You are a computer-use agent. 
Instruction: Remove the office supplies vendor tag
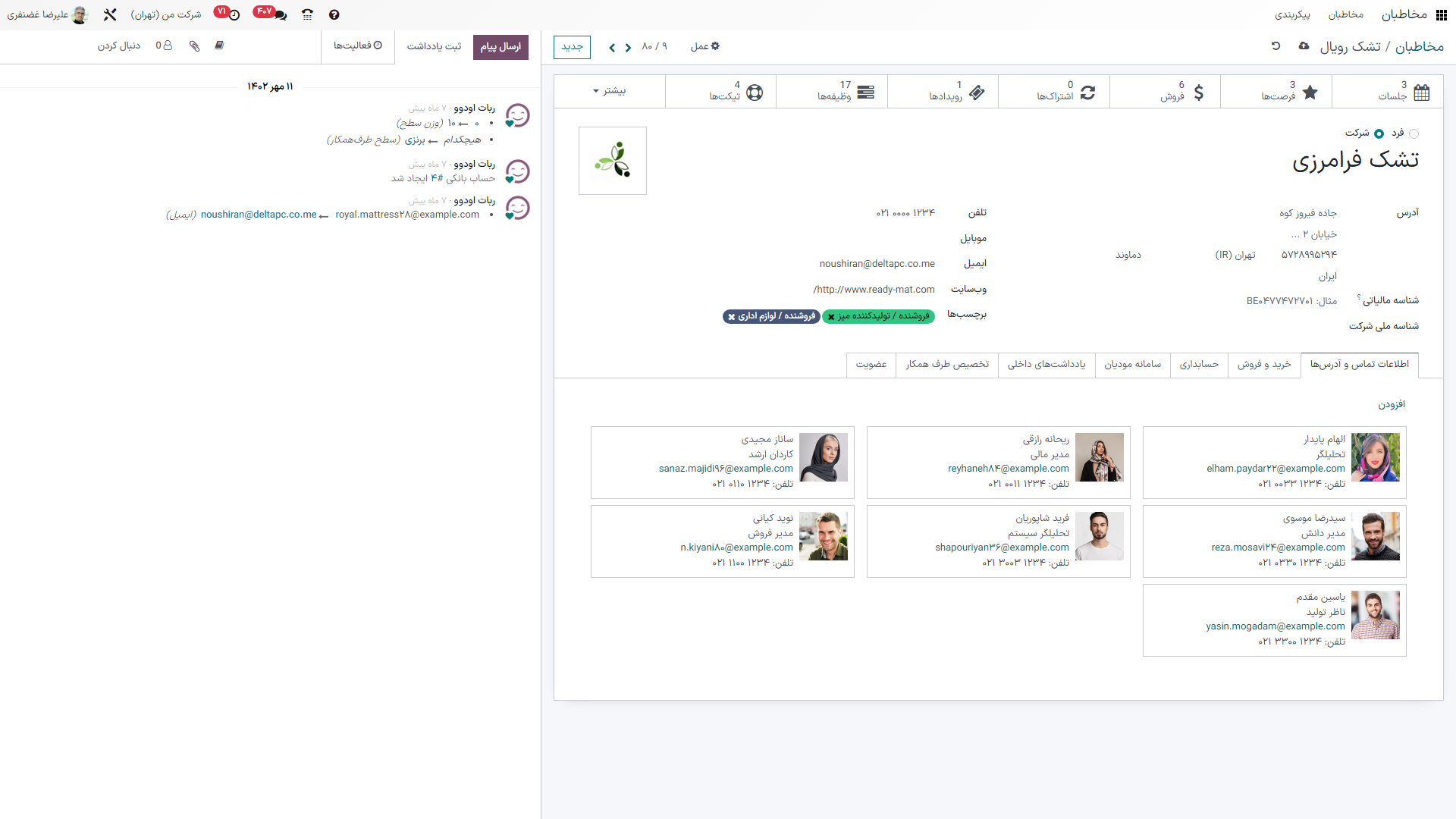point(731,317)
